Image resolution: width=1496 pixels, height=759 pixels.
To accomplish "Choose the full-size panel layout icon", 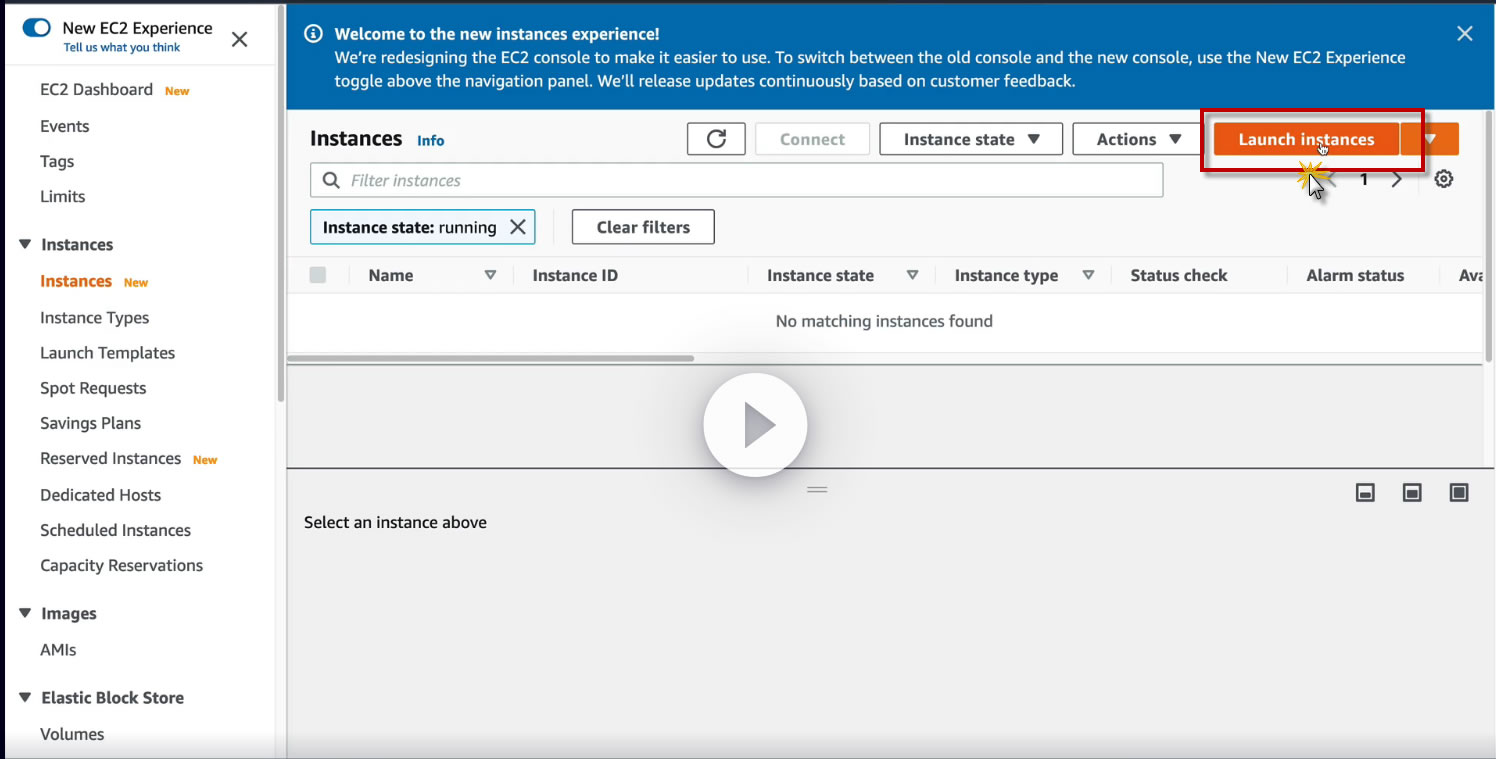I will tap(1459, 492).
